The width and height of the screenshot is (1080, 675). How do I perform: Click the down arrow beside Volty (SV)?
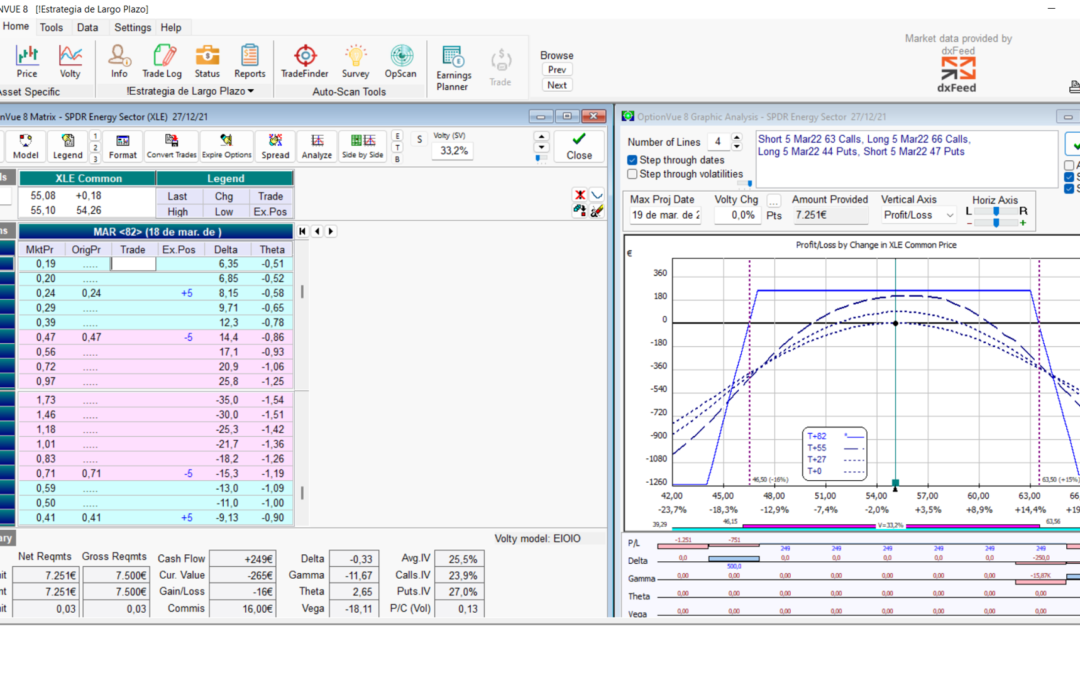(541, 147)
